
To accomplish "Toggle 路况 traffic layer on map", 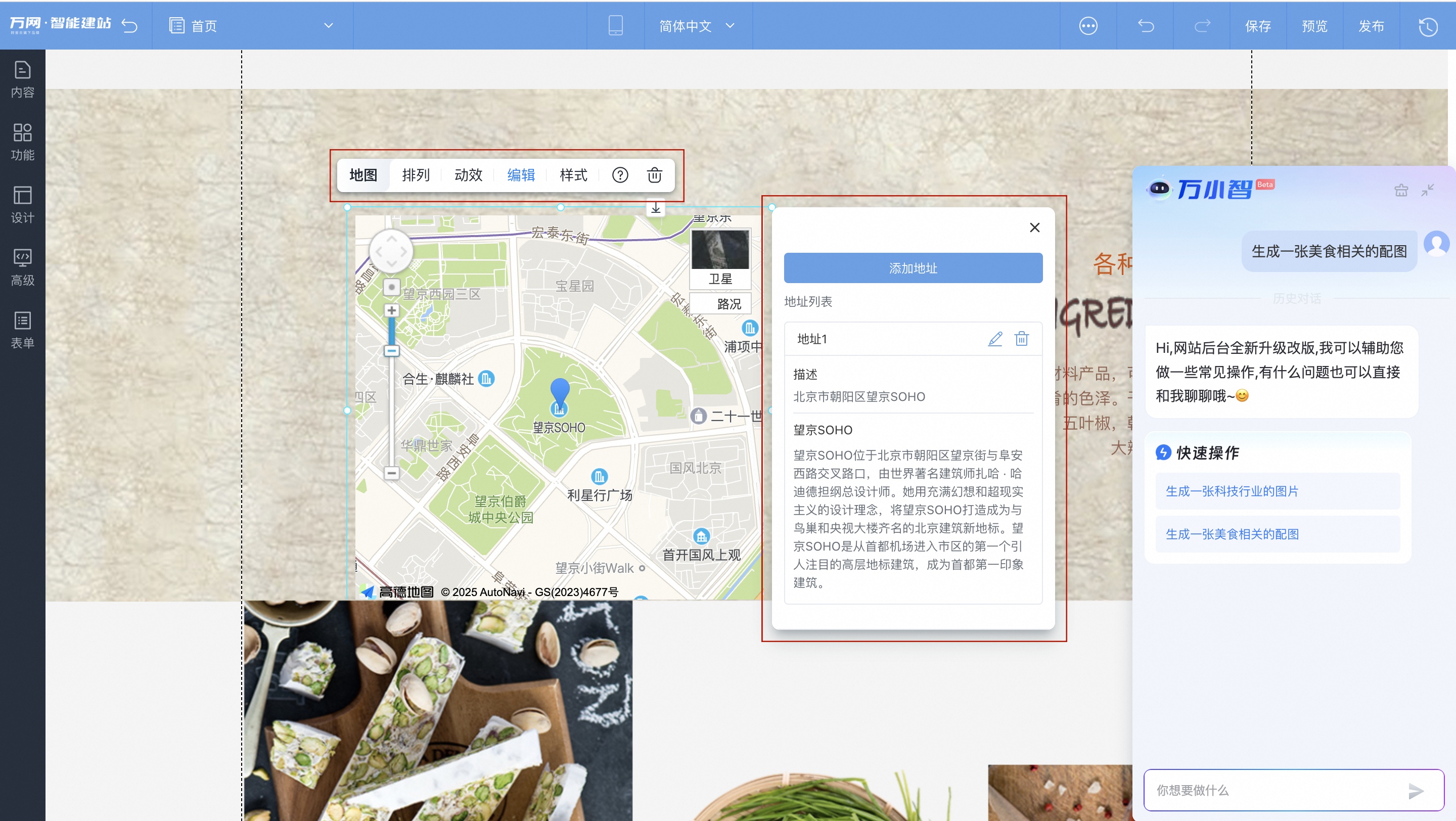I will [720, 303].
